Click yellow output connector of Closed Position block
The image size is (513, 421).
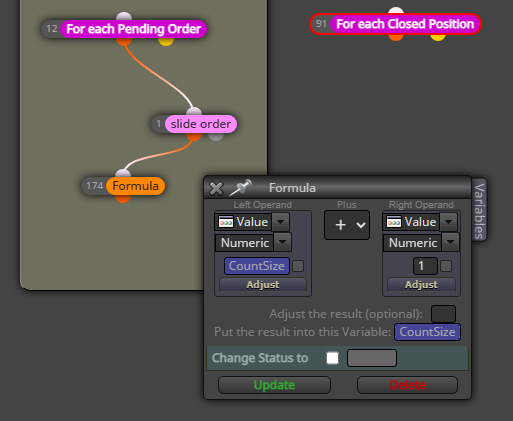point(438,37)
